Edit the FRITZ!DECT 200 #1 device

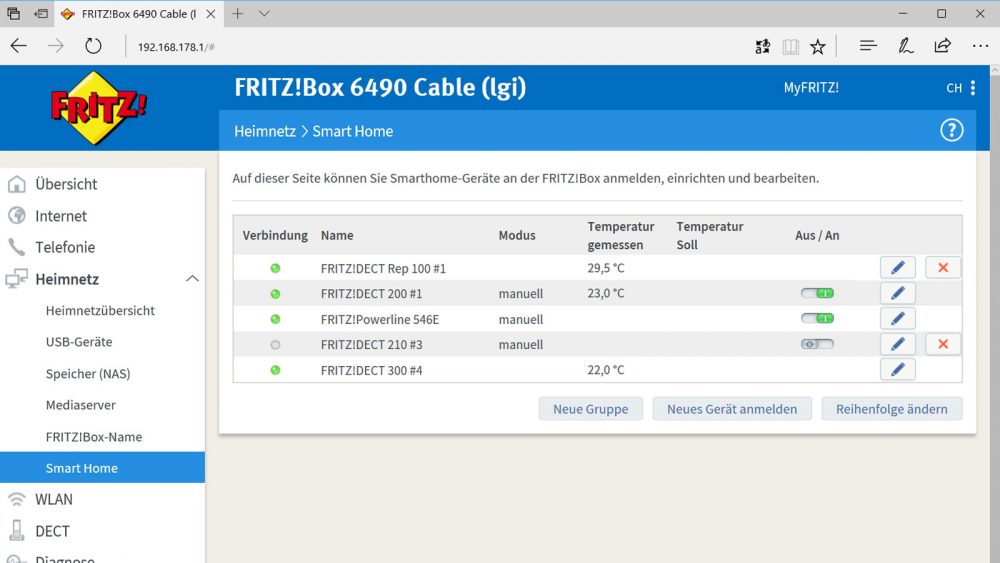[897, 293]
